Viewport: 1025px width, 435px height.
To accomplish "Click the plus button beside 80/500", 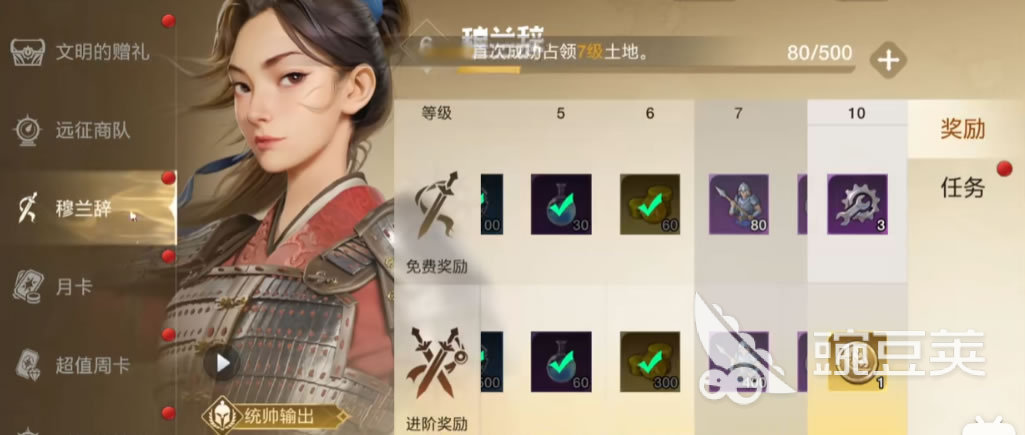I will coord(888,60).
